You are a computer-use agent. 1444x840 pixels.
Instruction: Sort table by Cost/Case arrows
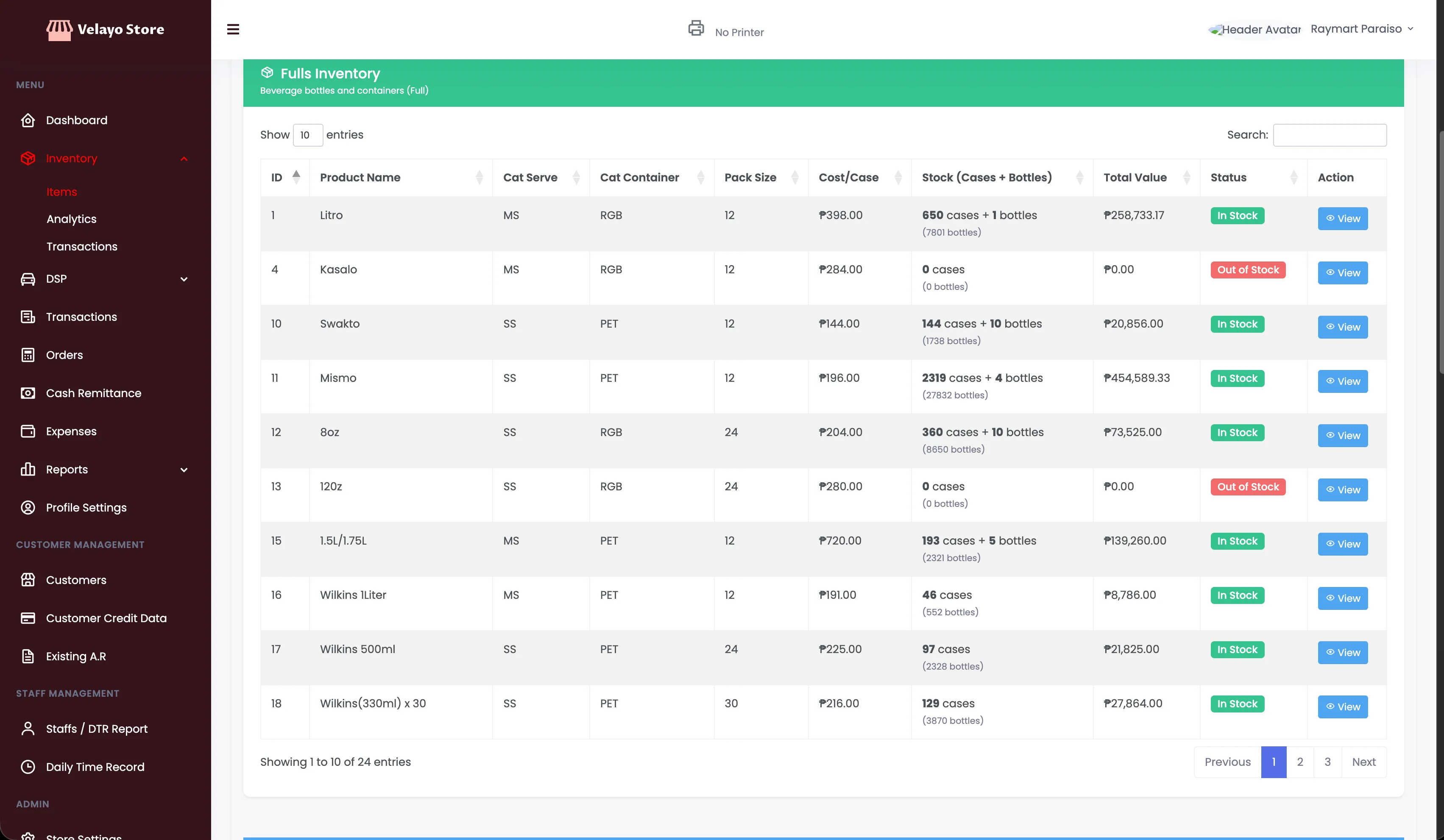tap(898, 177)
